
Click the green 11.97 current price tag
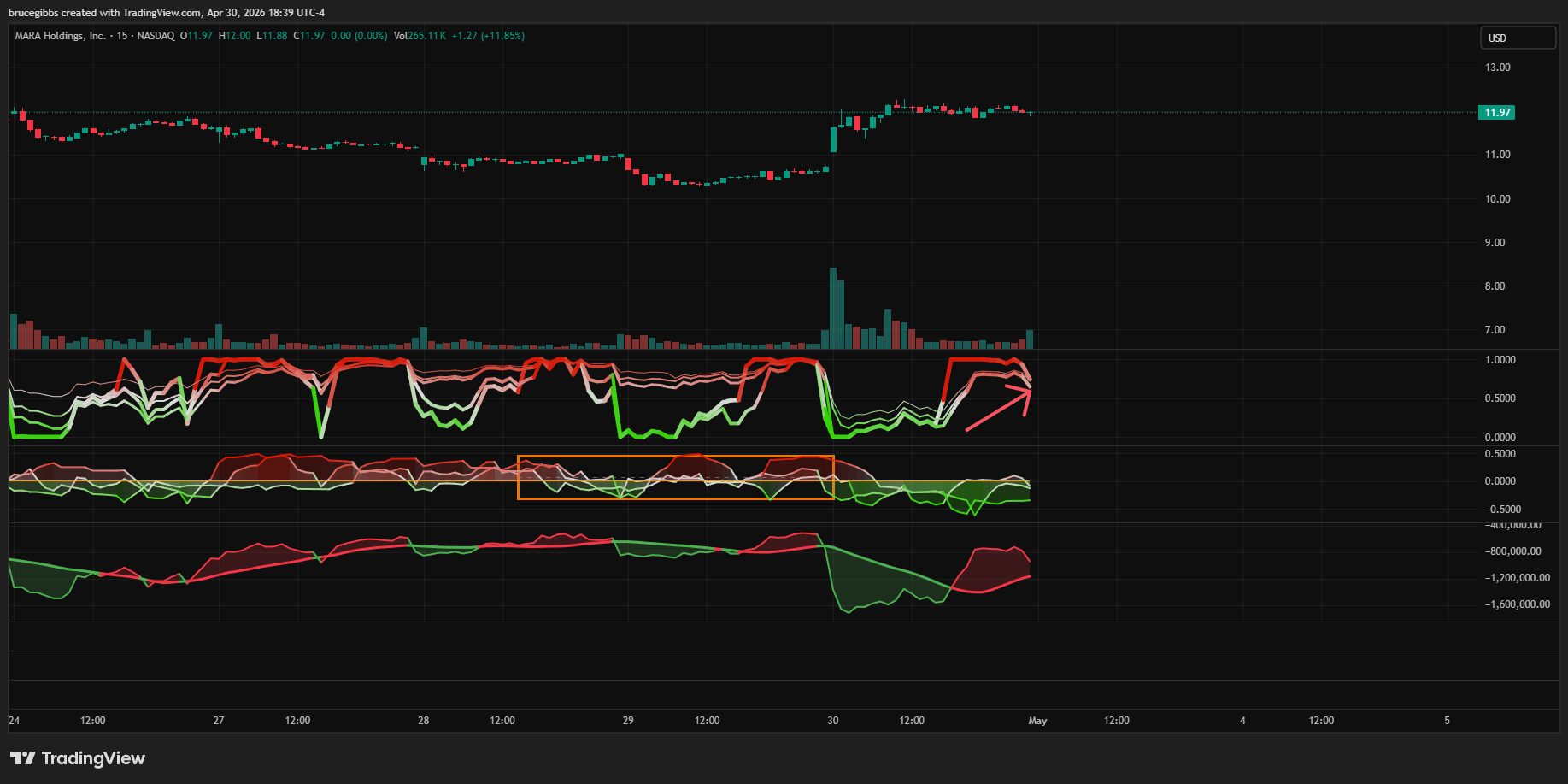coord(1496,113)
